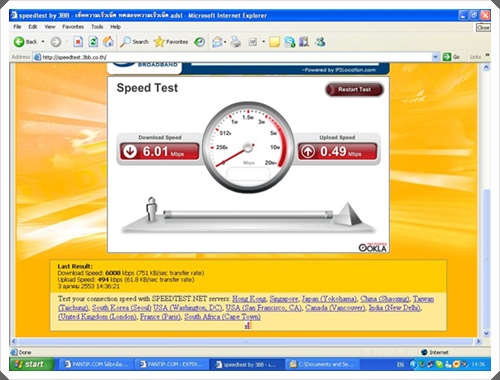Click the Mail envelope icon

click(217, 42)
